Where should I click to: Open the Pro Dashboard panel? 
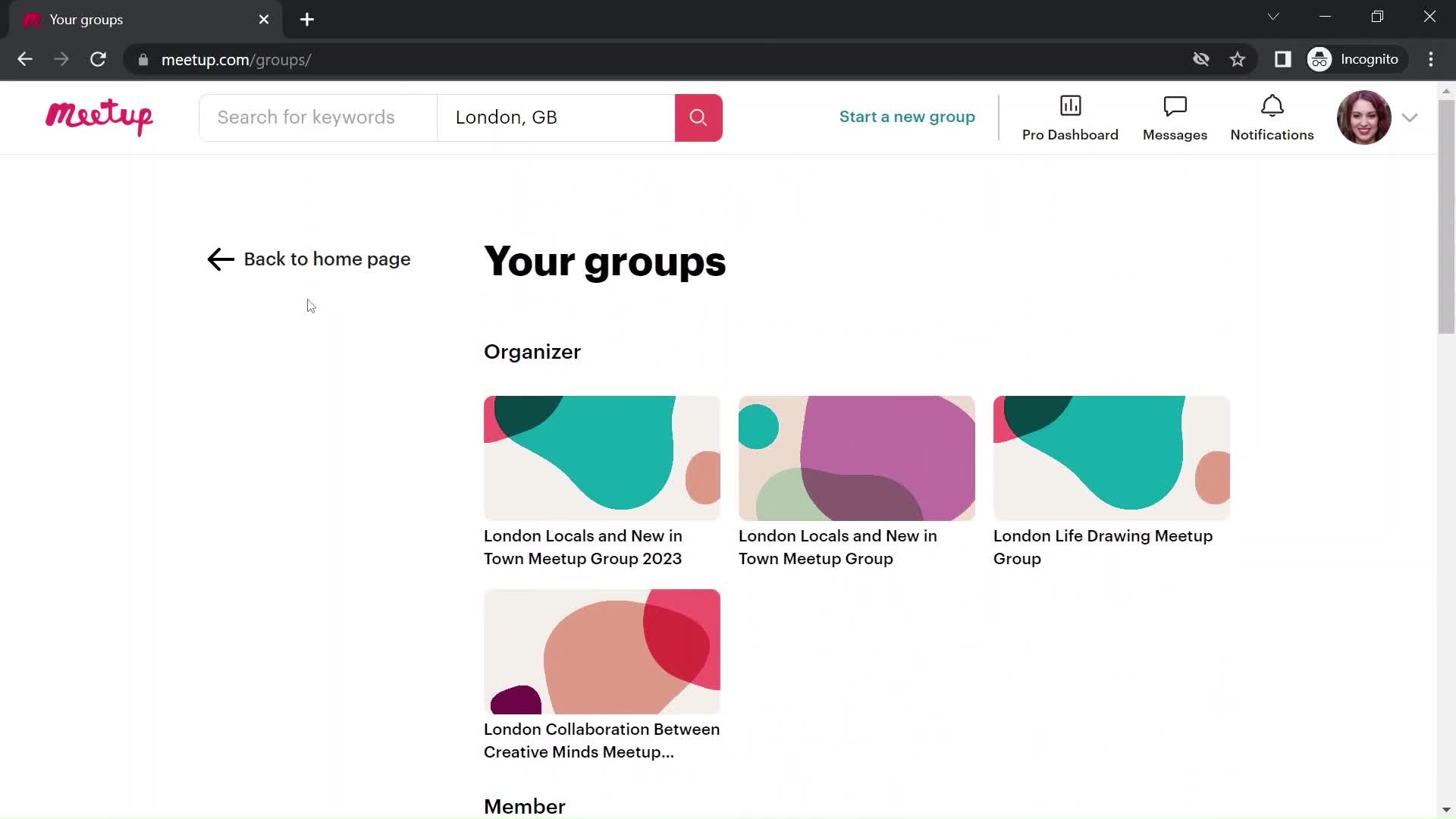1070,117
